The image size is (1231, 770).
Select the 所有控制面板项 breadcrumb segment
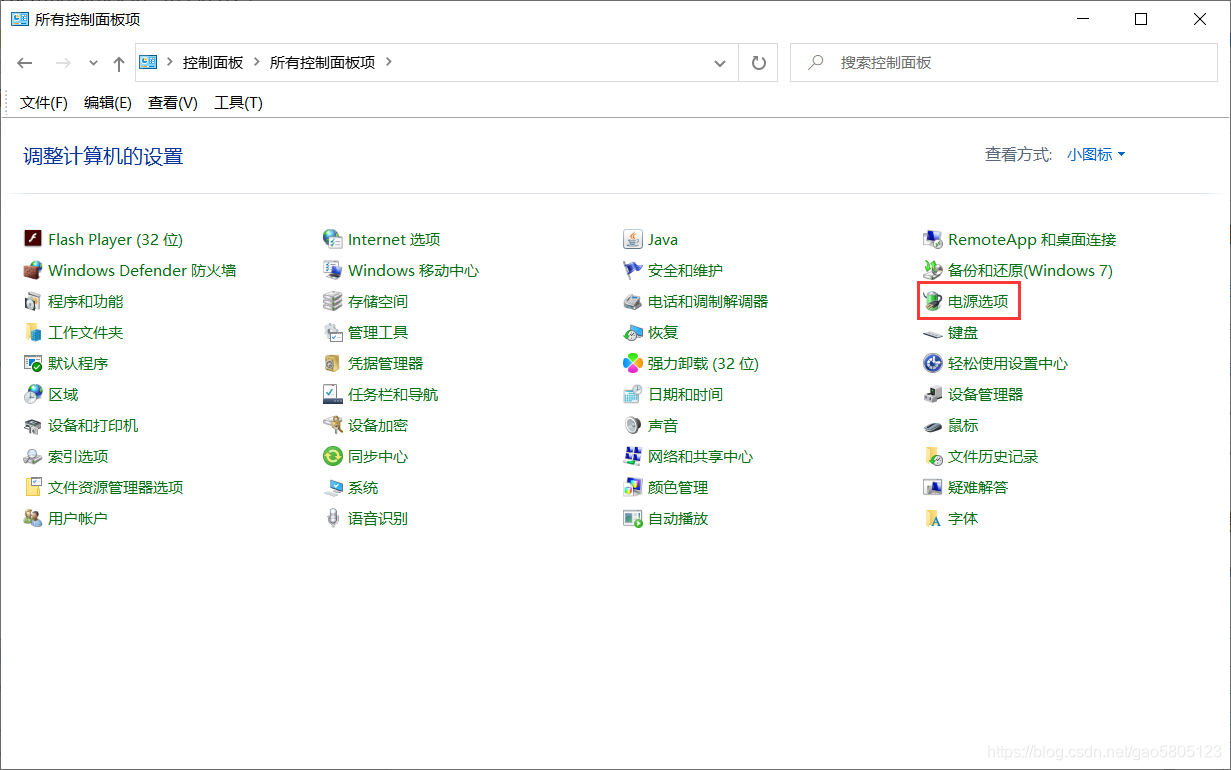coord(323,62)
